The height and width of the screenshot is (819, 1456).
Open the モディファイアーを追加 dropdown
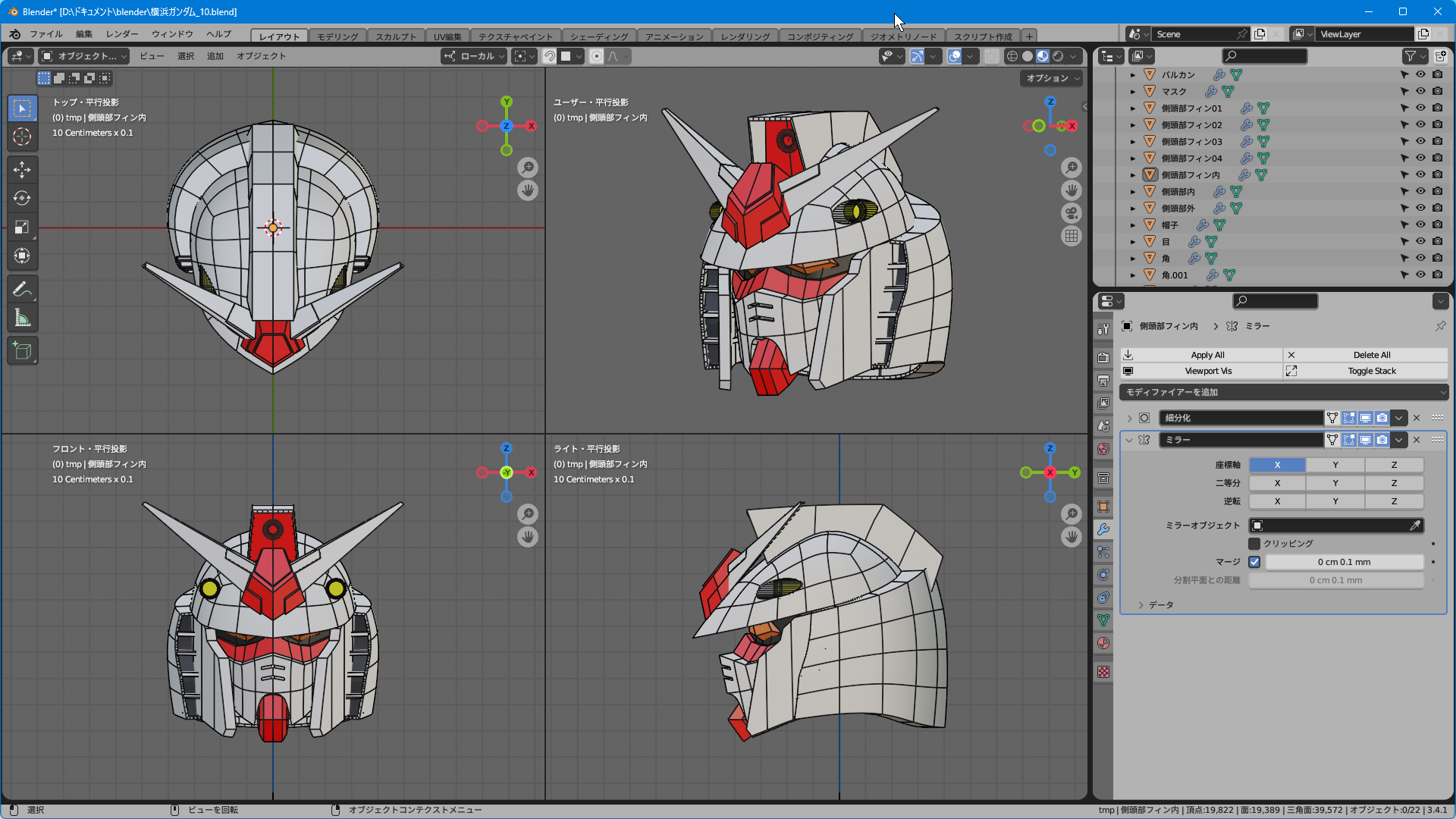point(1283,392)
